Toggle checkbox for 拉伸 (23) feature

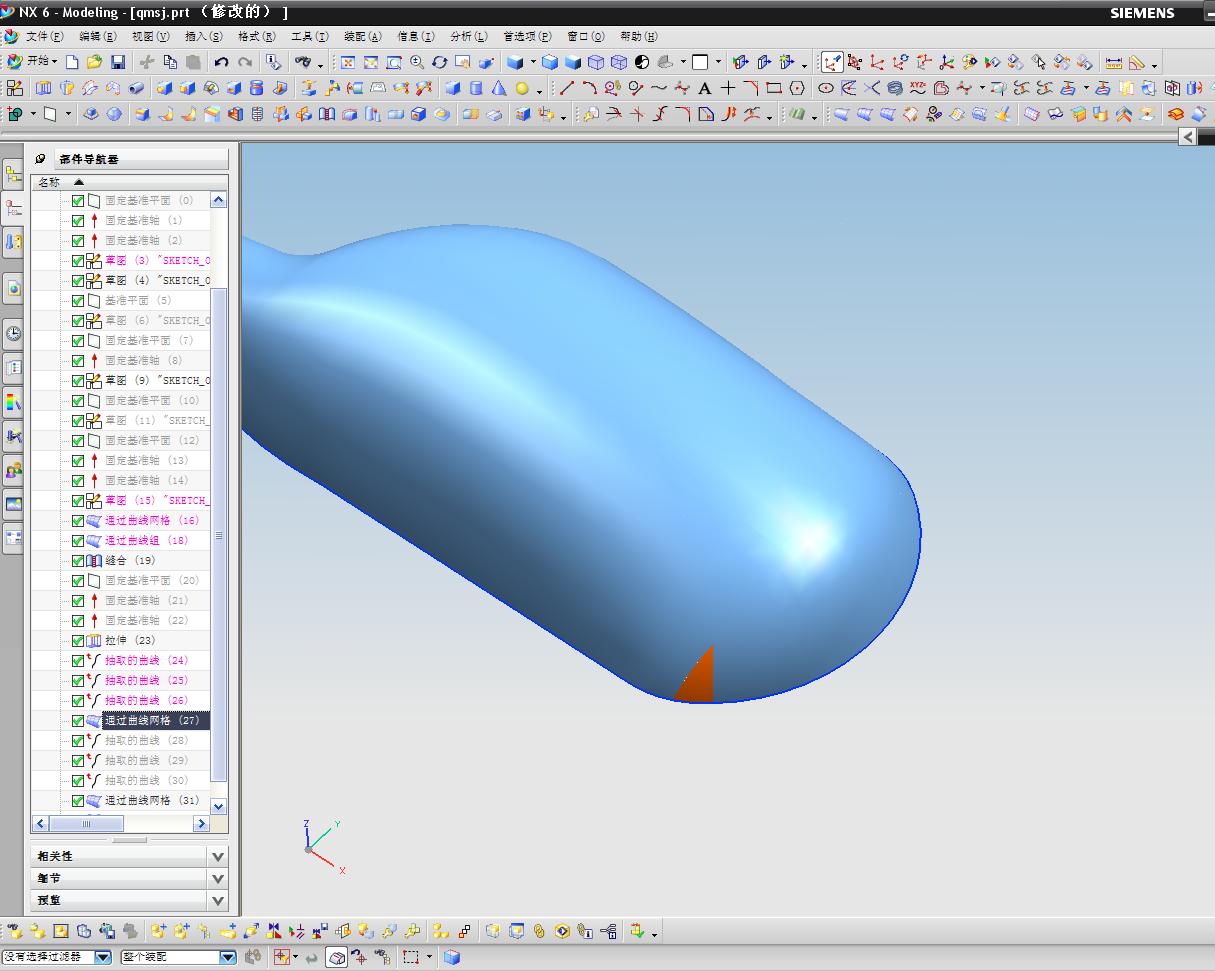(78, 640)
